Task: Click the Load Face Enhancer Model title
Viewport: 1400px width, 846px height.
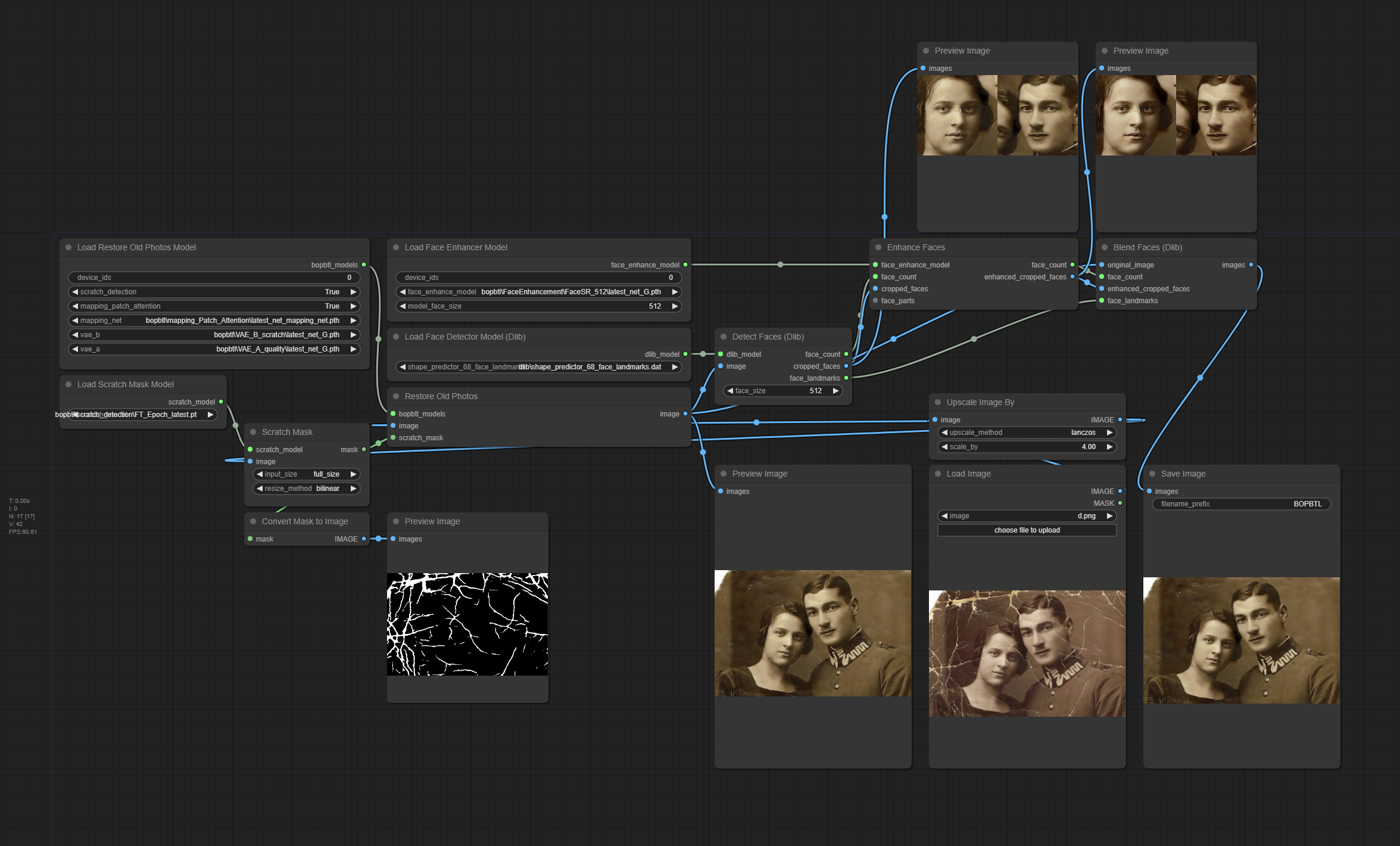Action: pos(456,247)
